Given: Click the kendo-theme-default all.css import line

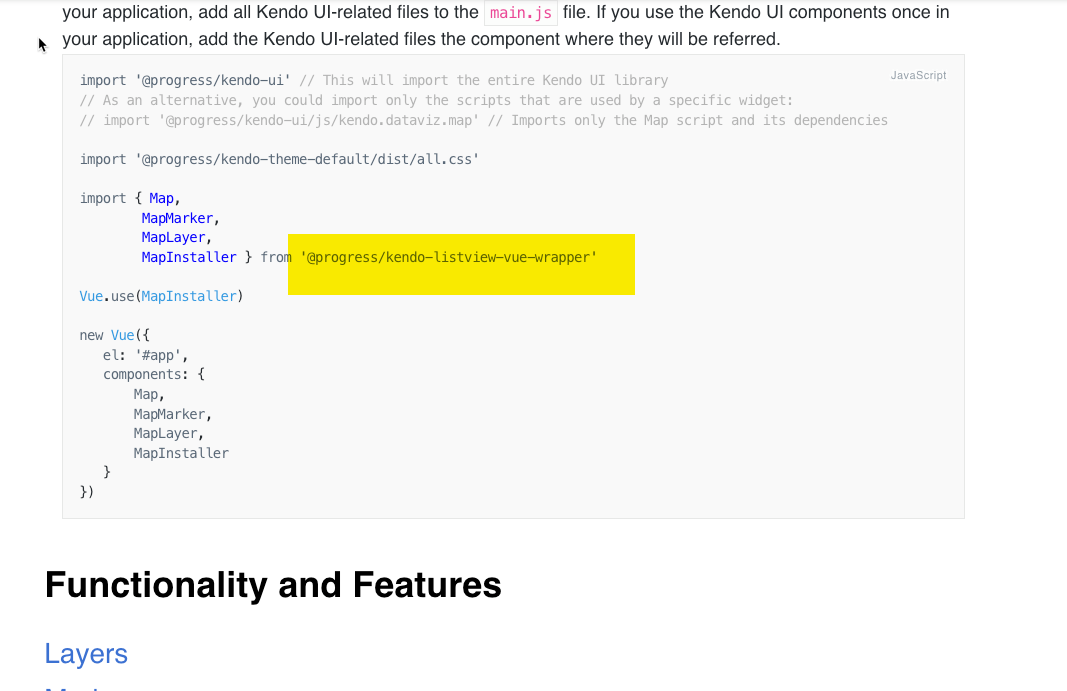Looking at the screenshot, I should pyautogui.click(x=279, y=159).
